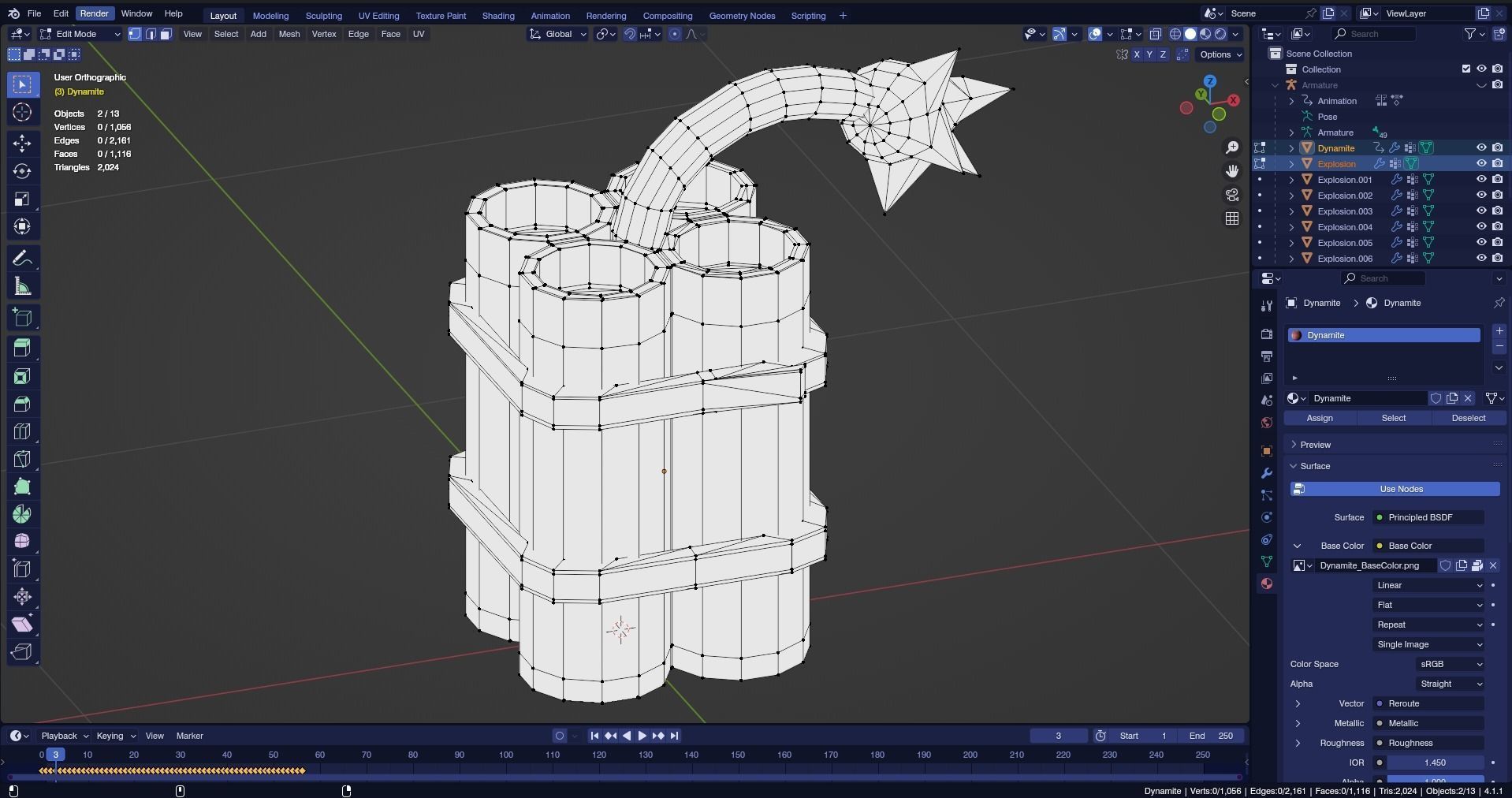Choose the Annotate tool

tap(22, 259)
